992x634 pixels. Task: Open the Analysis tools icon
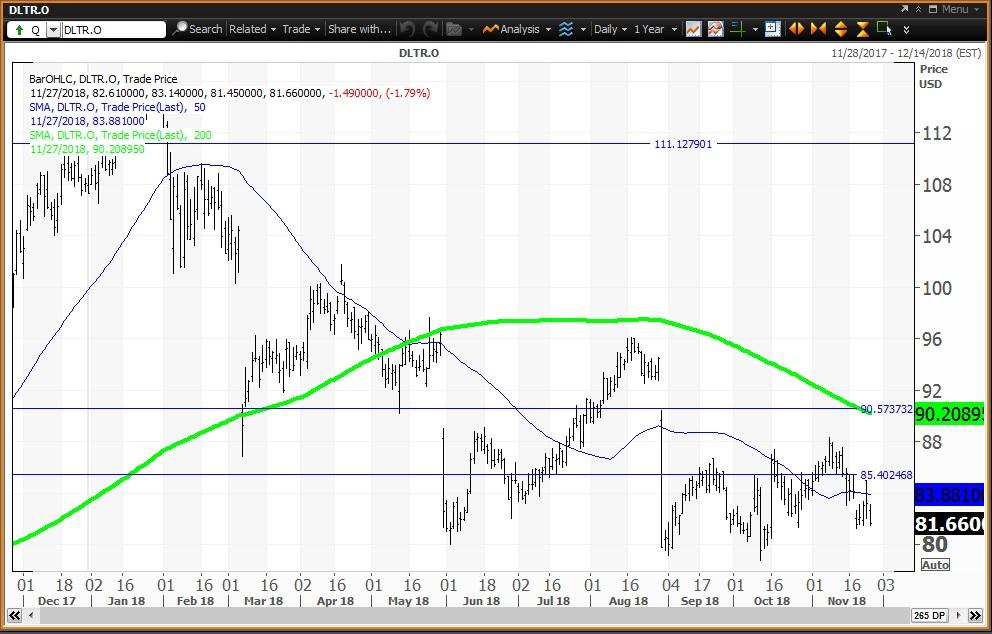pos(512,29)
